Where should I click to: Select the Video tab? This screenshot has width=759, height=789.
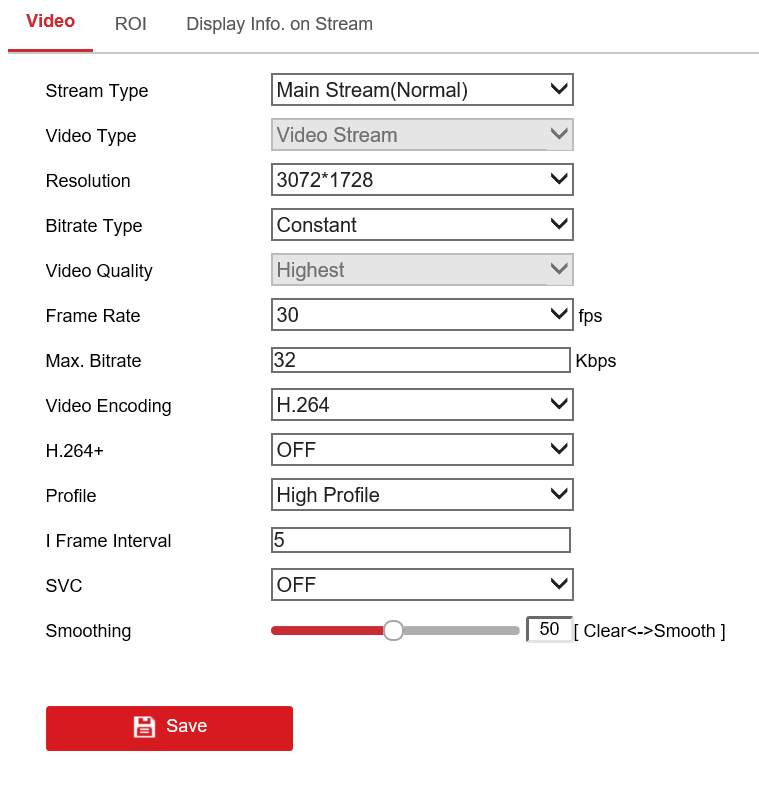pos(50,22)
